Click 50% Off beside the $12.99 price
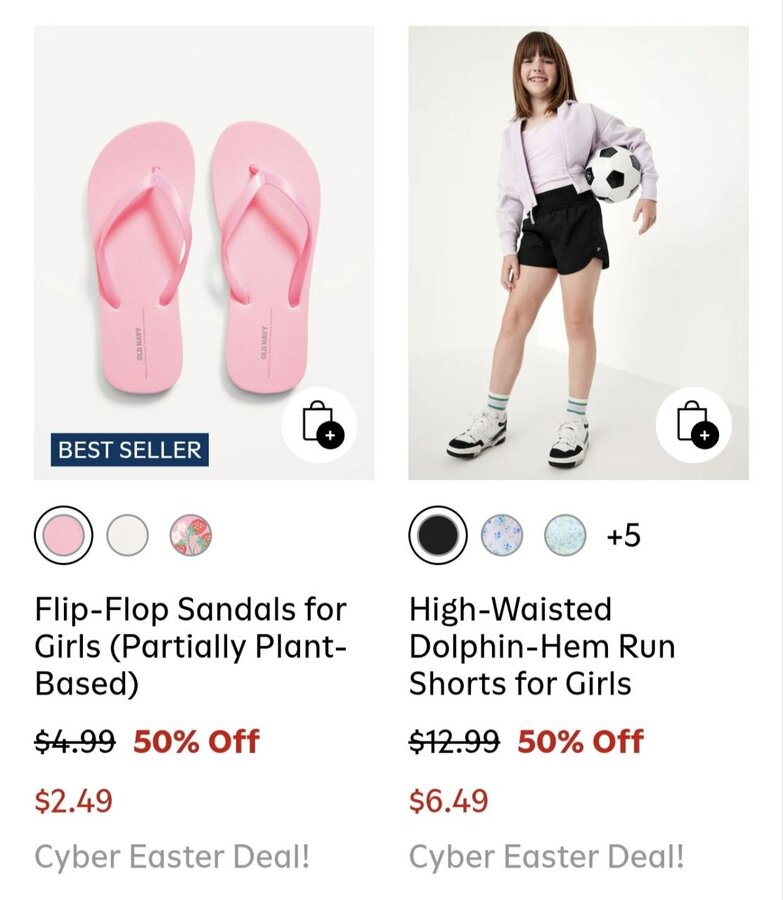 pos(580,742)
